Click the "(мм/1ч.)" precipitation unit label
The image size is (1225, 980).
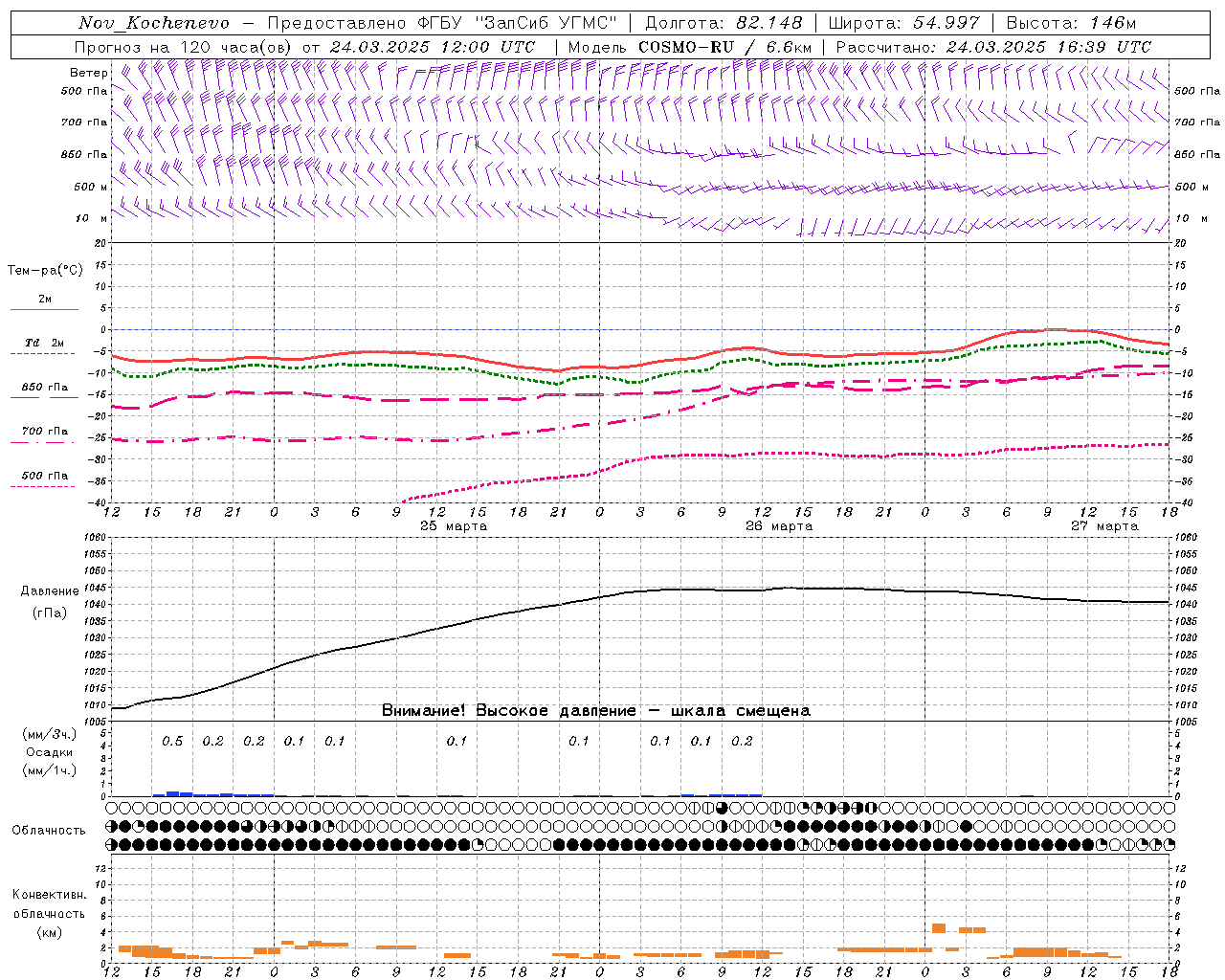[x=49, y=770]
